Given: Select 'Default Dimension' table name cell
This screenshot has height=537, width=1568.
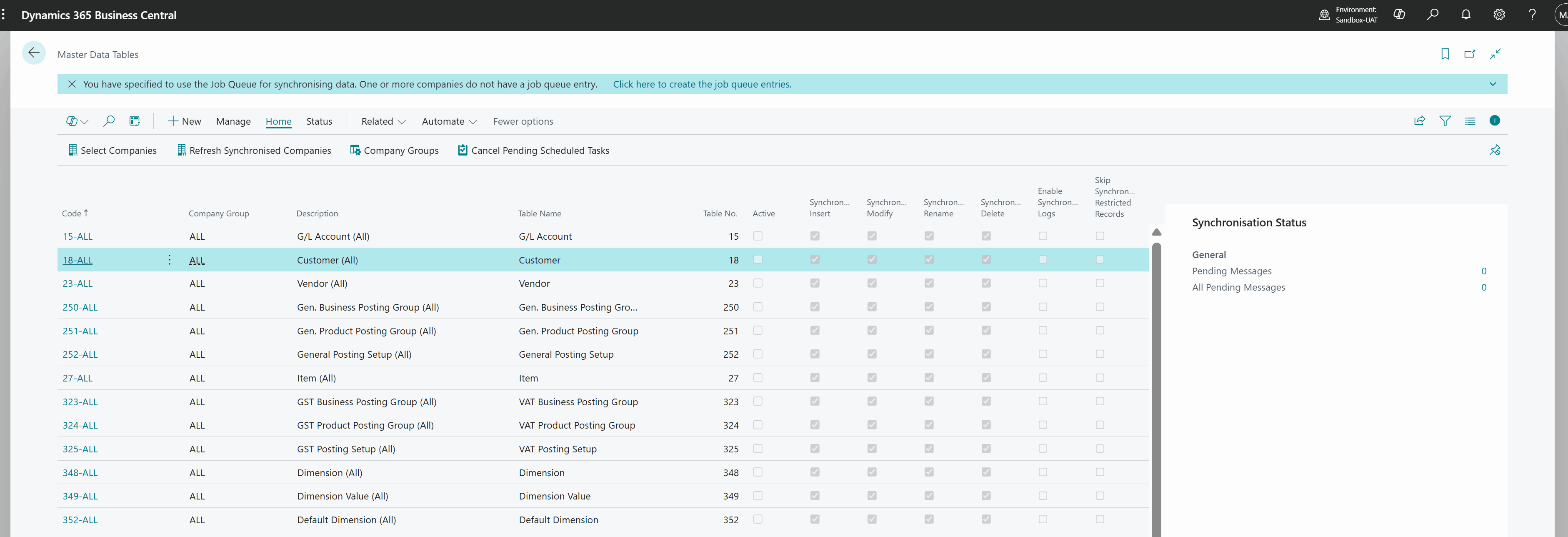Looking at the screenshot, I should point(558,520).
